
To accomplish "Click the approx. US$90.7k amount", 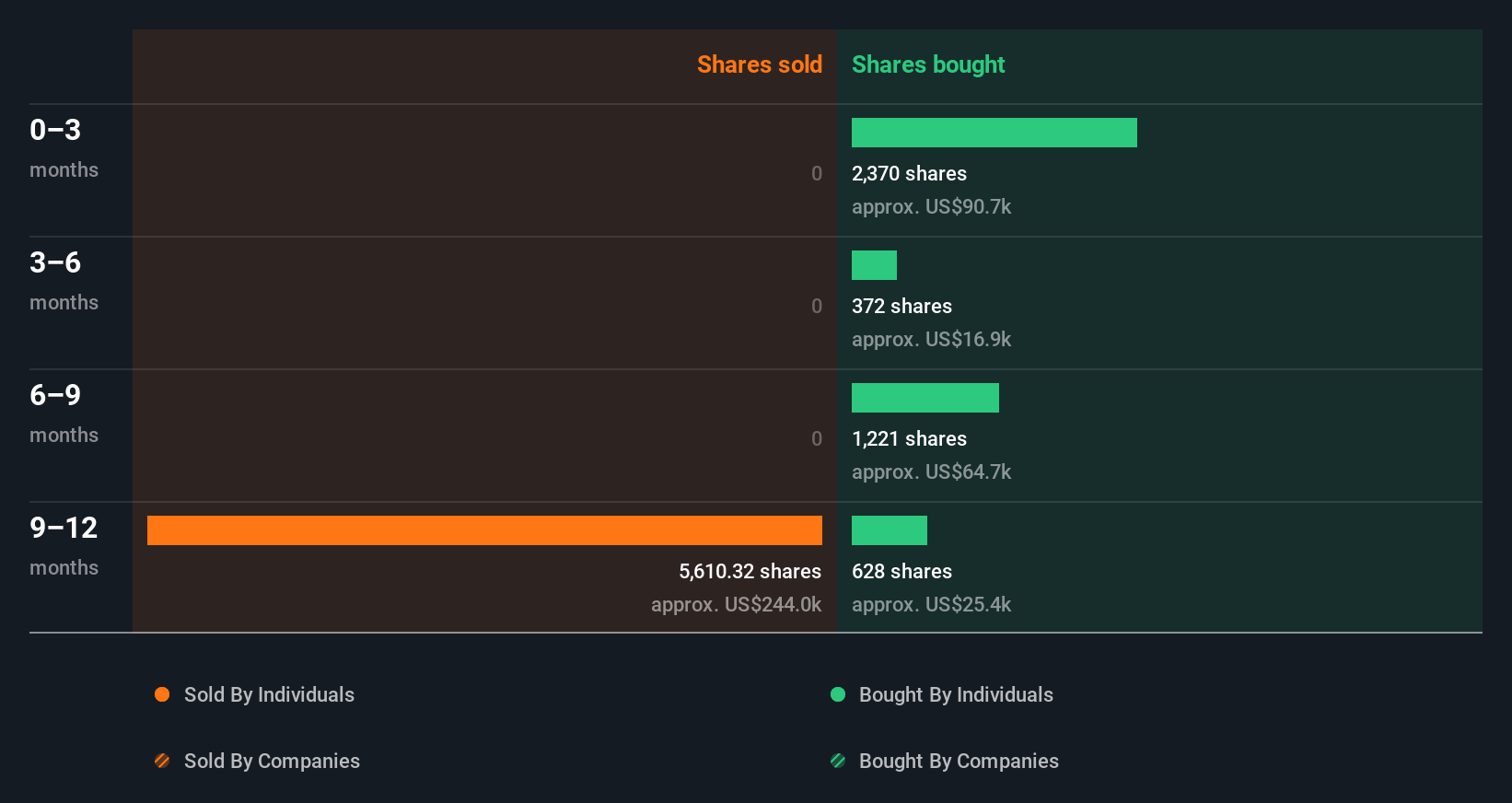I will (931, 206).
